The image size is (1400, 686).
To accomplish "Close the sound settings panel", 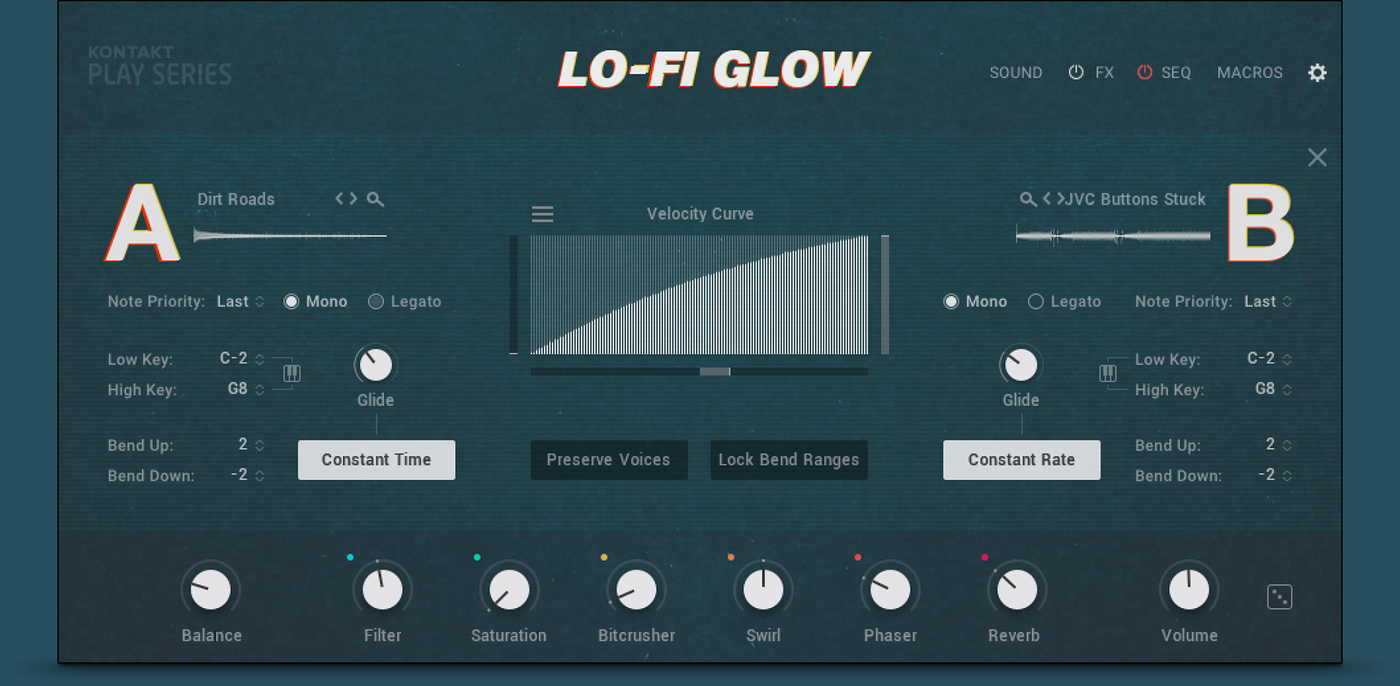I will tap(1317, 157).
